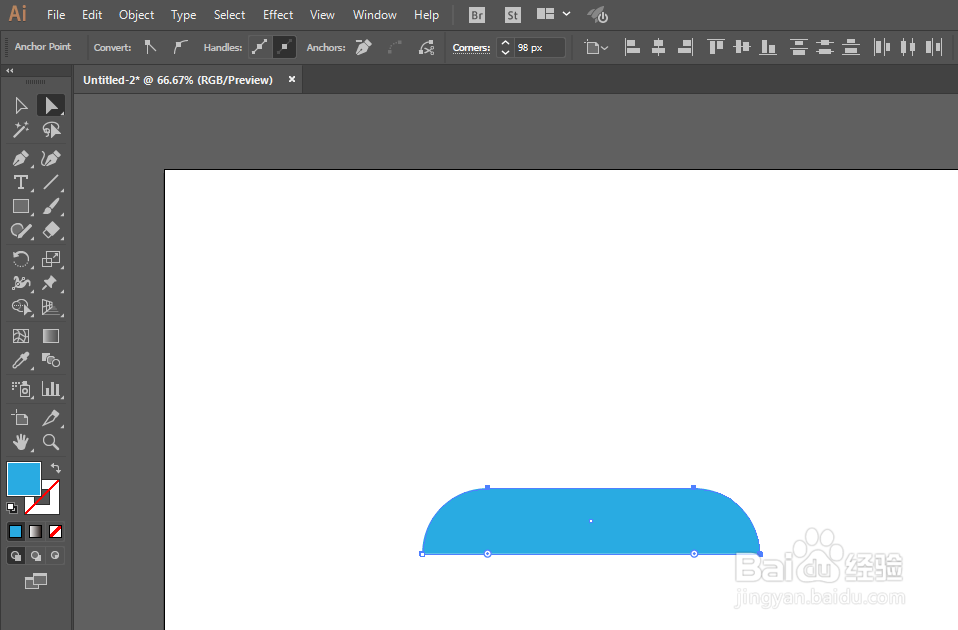Enable Draw Normal mode

[16, 555]
